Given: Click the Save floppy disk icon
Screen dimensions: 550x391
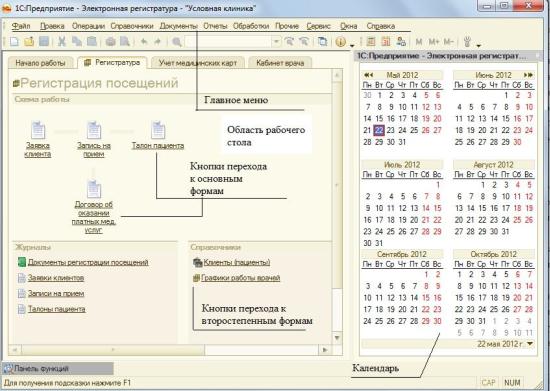Looking at the screenshot, I should (x=44, y=42).
